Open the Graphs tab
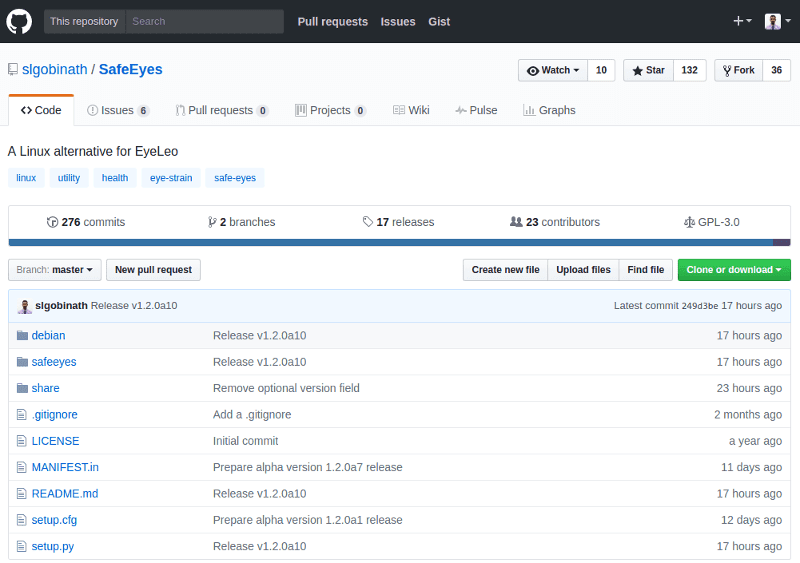The height and width of the screenshot is (563, 800). coord(549,110)
